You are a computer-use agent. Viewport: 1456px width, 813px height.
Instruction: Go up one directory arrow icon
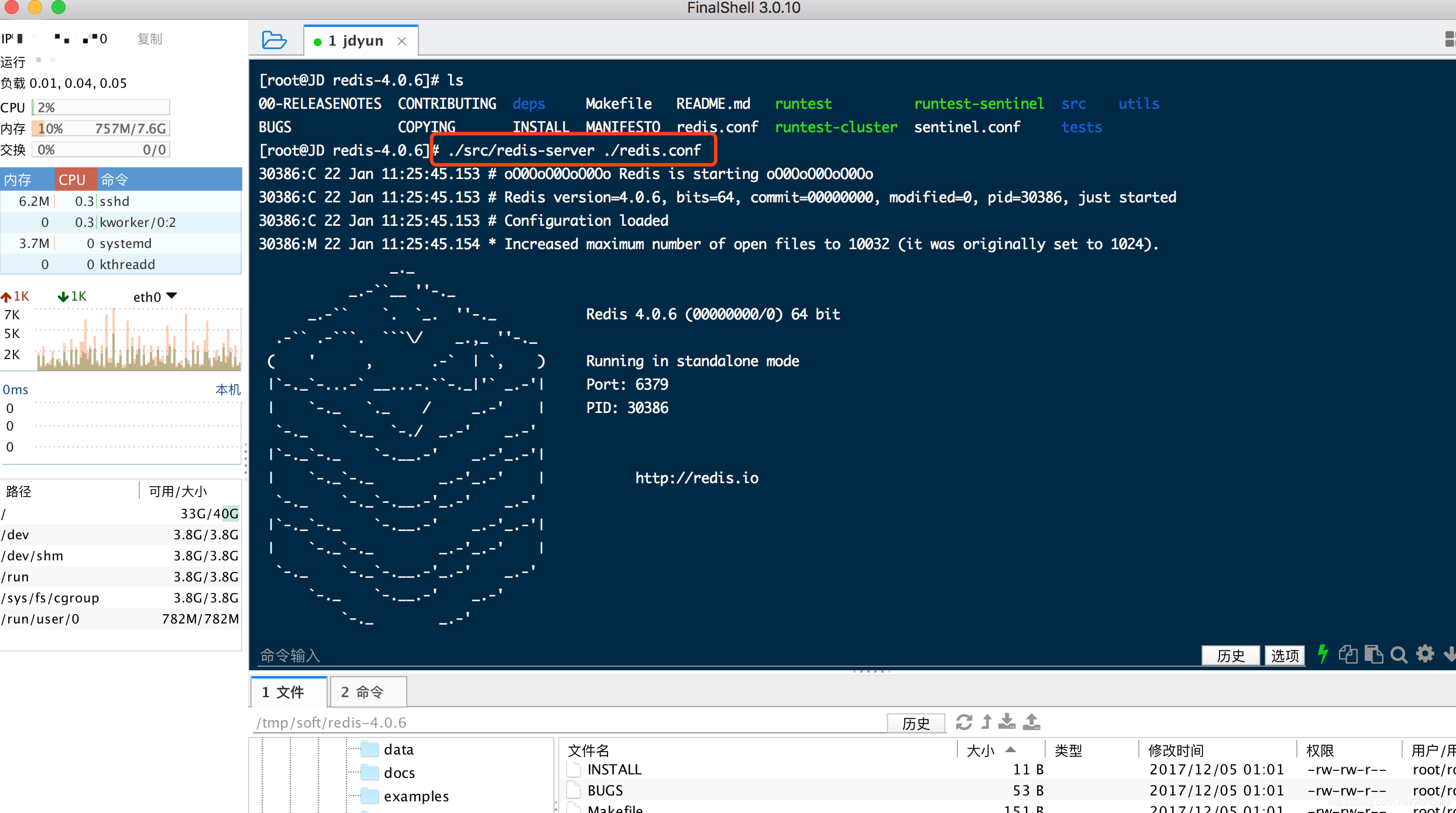(986, 722)
